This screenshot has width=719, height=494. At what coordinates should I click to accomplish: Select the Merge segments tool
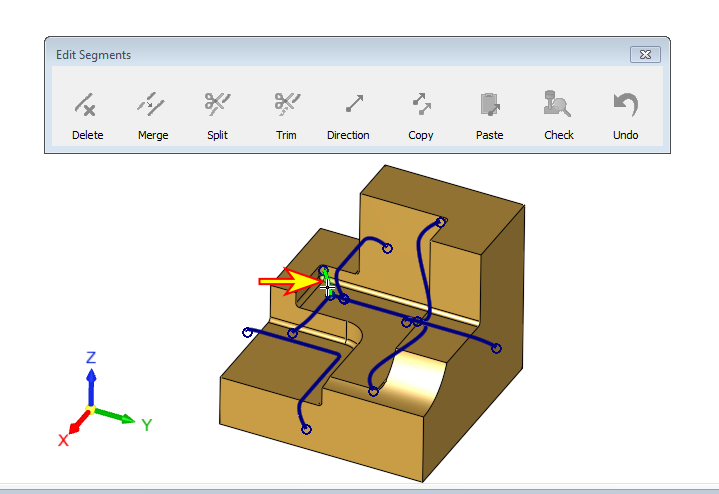coord(153,114)
